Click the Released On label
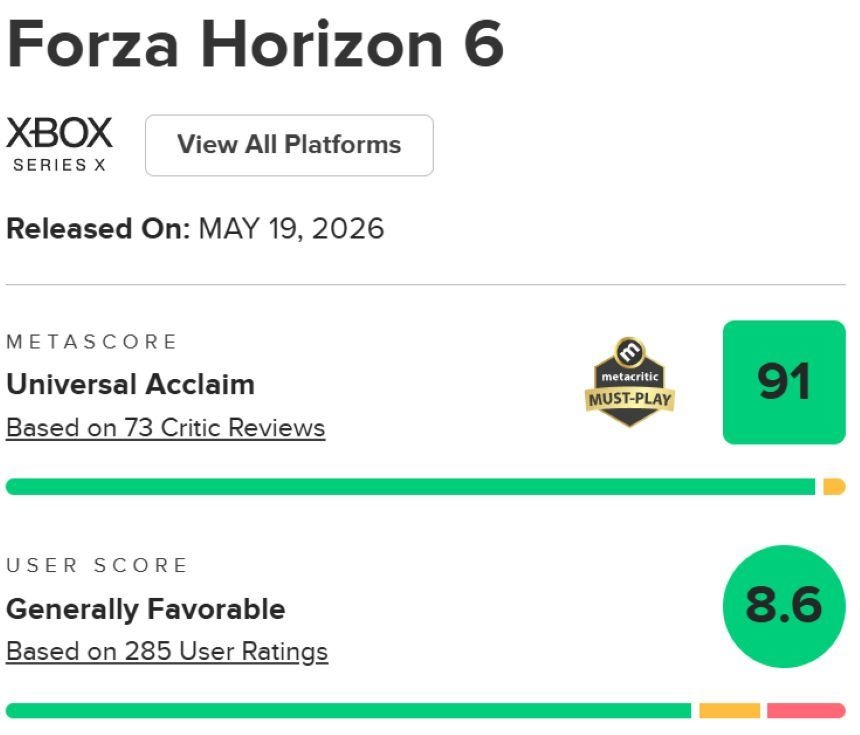This screenshot has width=860, height=735. (x=98, y=228)
